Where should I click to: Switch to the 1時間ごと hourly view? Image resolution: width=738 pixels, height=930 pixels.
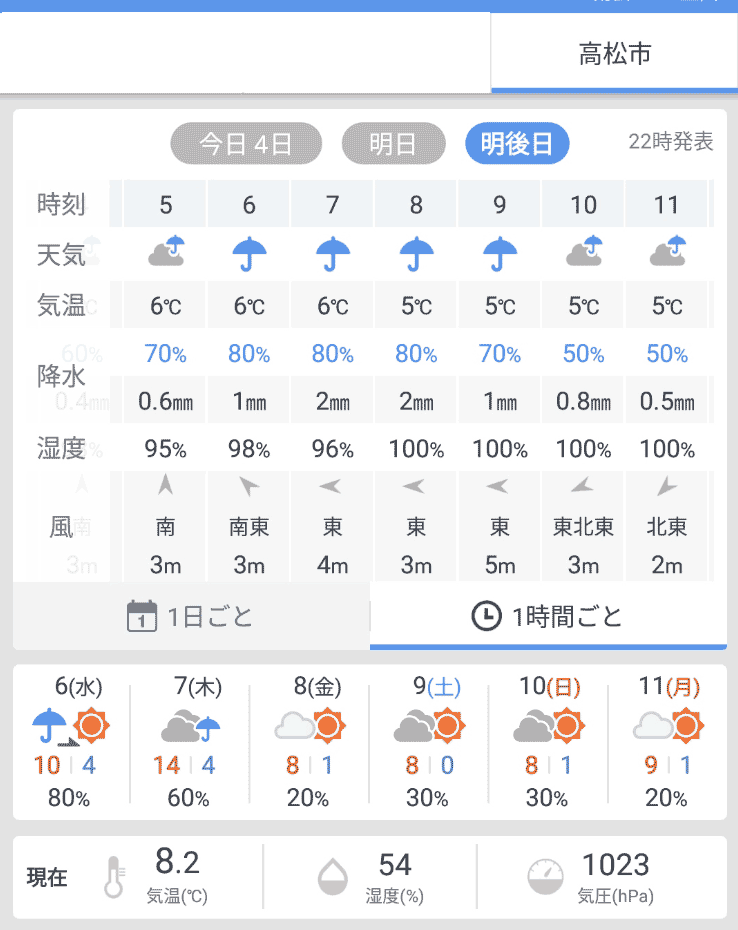(548, 616)
